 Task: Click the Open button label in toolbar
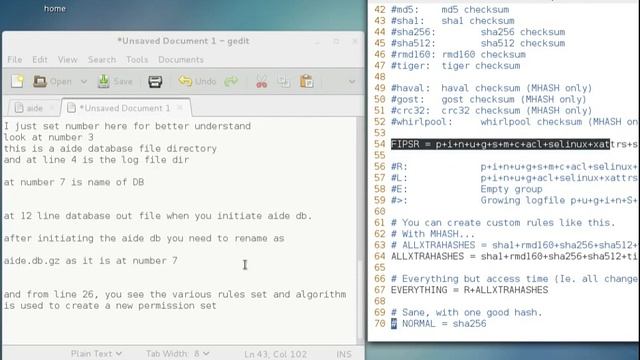click(61, 82)
